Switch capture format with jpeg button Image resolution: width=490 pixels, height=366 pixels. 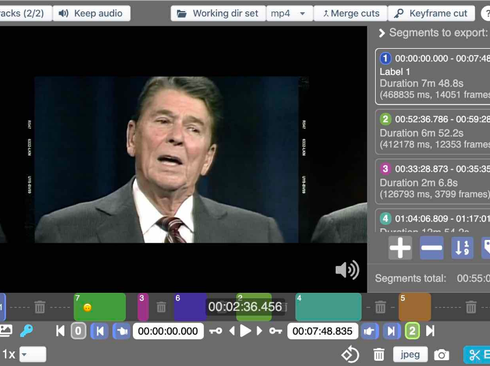click(x=410, y=354)
